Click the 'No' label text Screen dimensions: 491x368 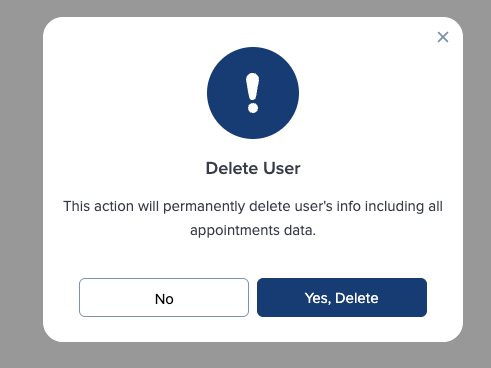164,299
